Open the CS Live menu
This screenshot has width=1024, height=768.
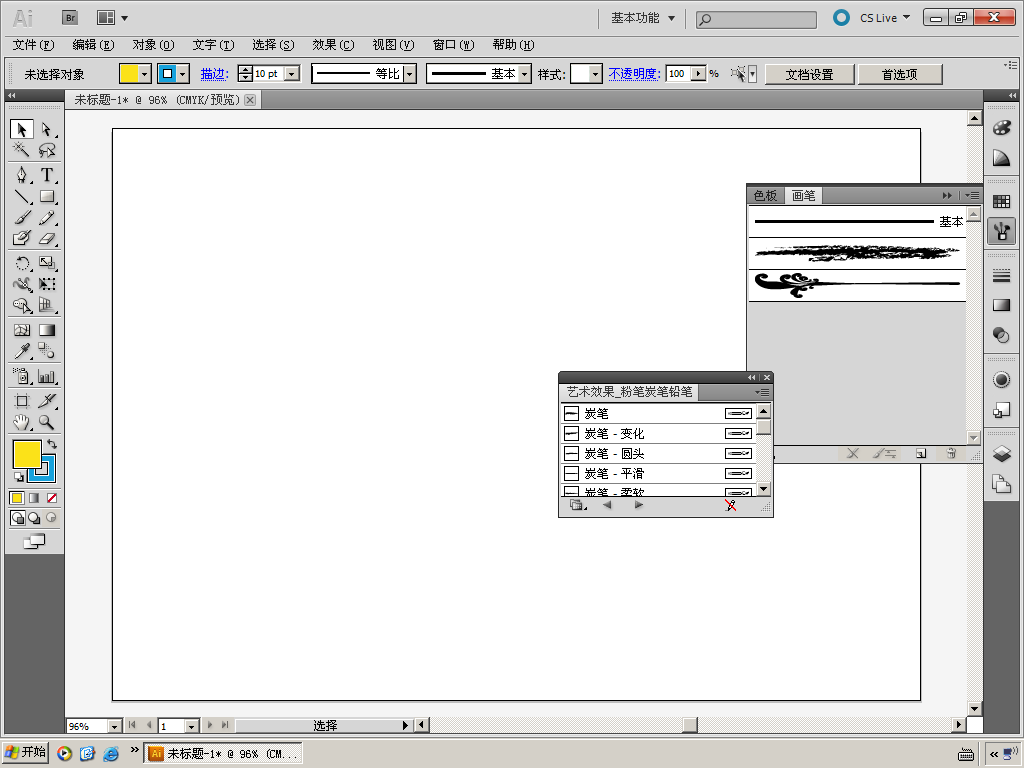(885, 18)
